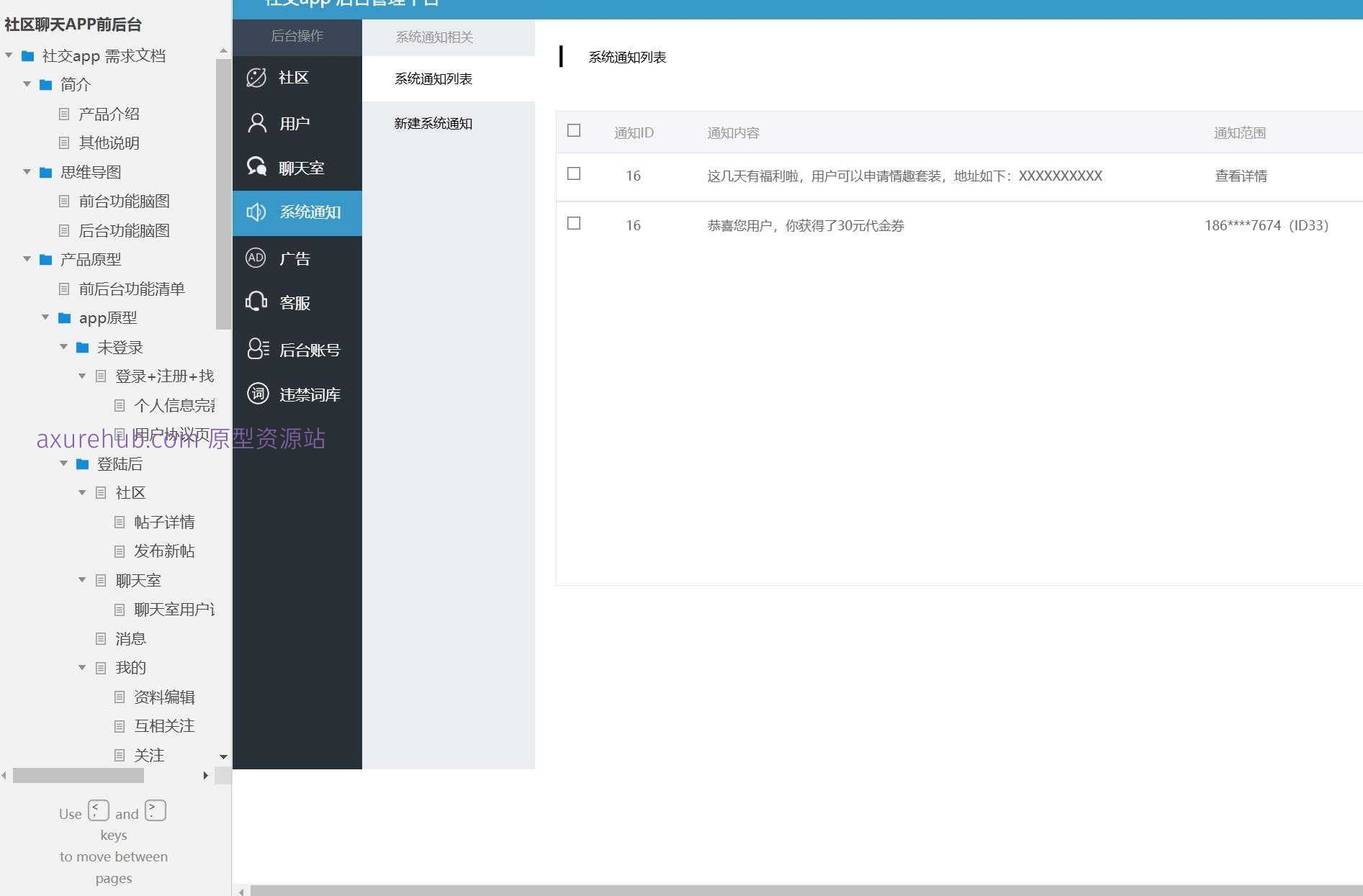Click the 违禁词库 word icon
Viewport: 1363px width, 896px height.
[257, 394]
